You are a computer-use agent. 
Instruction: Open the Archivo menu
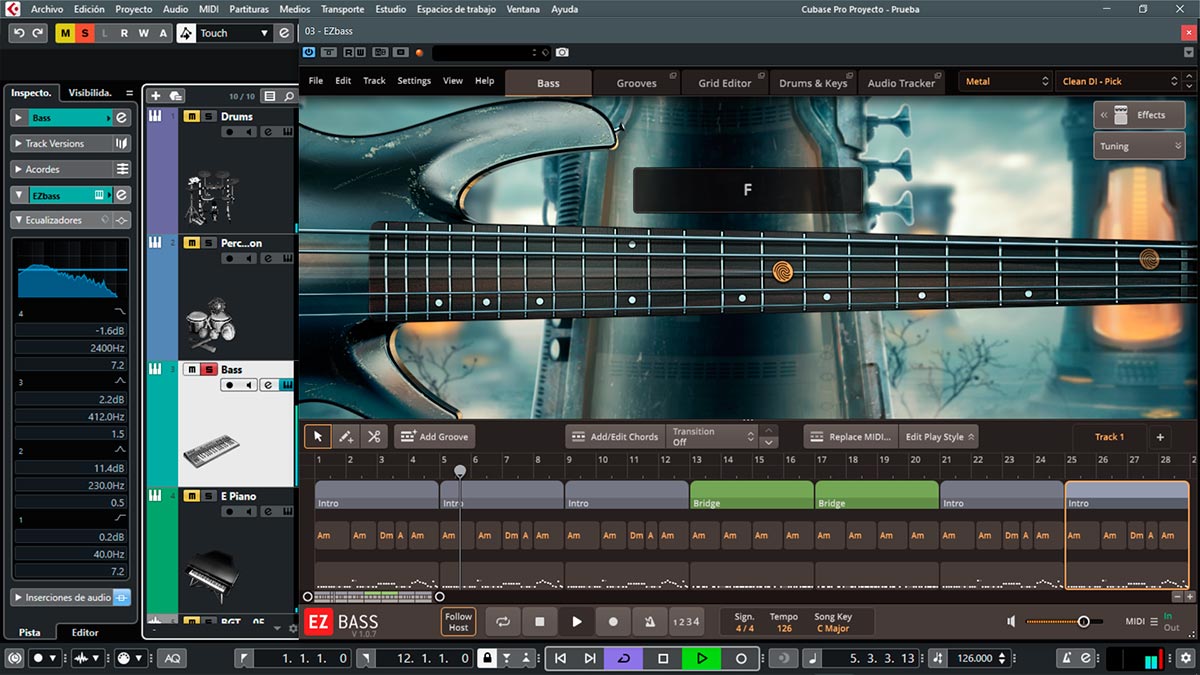click(x=47, y=9)
